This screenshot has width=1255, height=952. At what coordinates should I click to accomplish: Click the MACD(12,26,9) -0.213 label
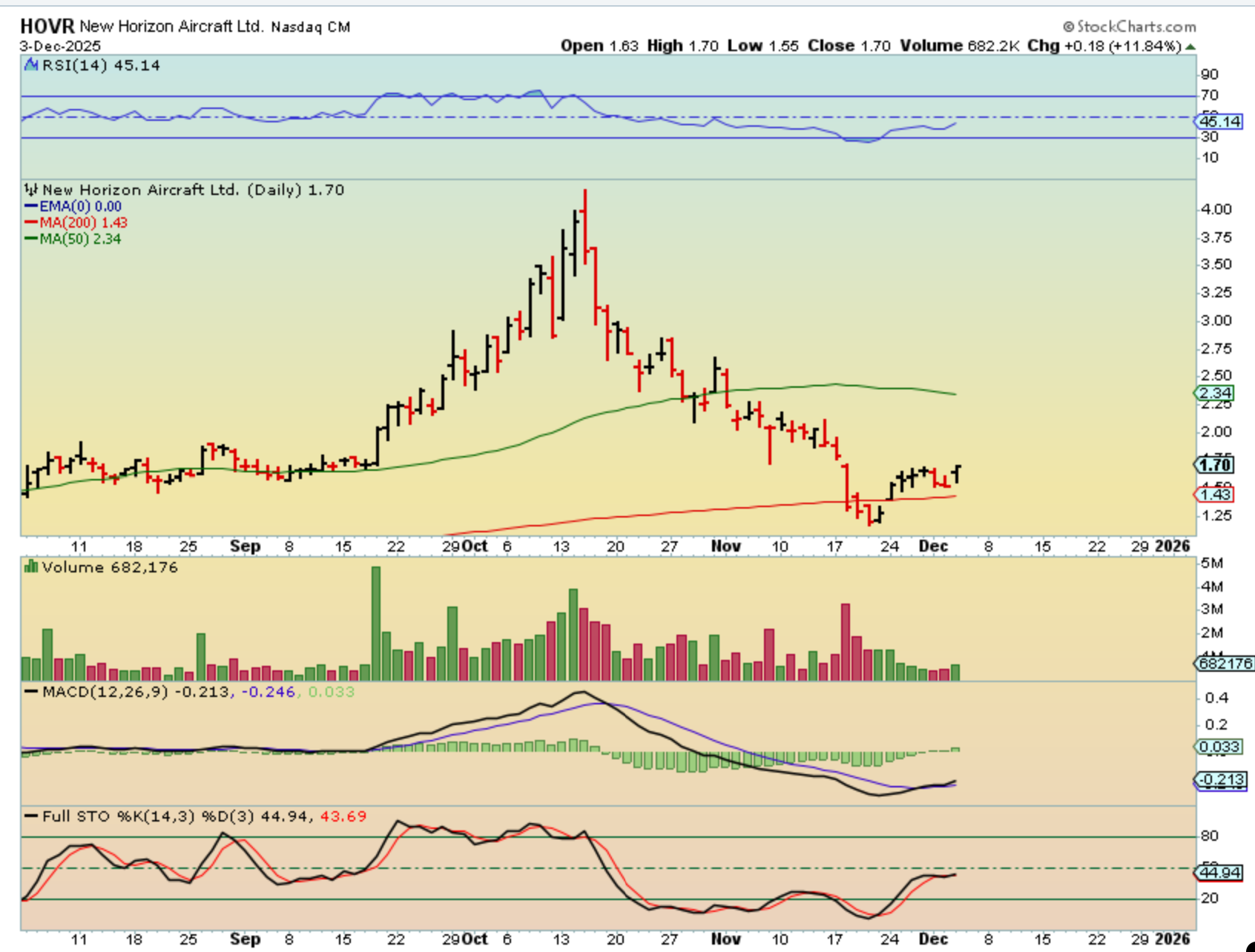point(136,692)
